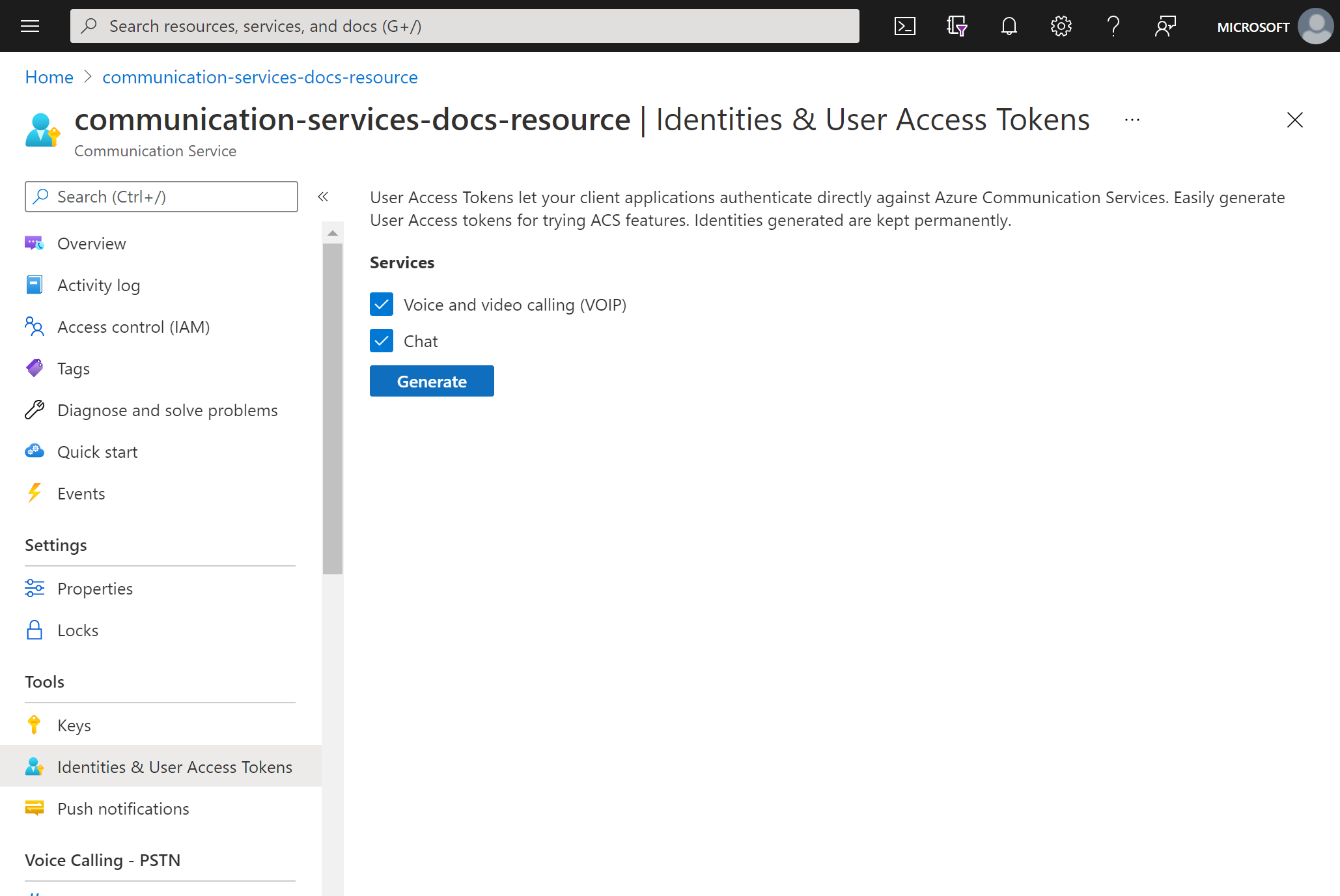Image resolution: width=1340 pixels, height=896 pixels.
Task: Open the Overview menu item
Action: [92, 242]
